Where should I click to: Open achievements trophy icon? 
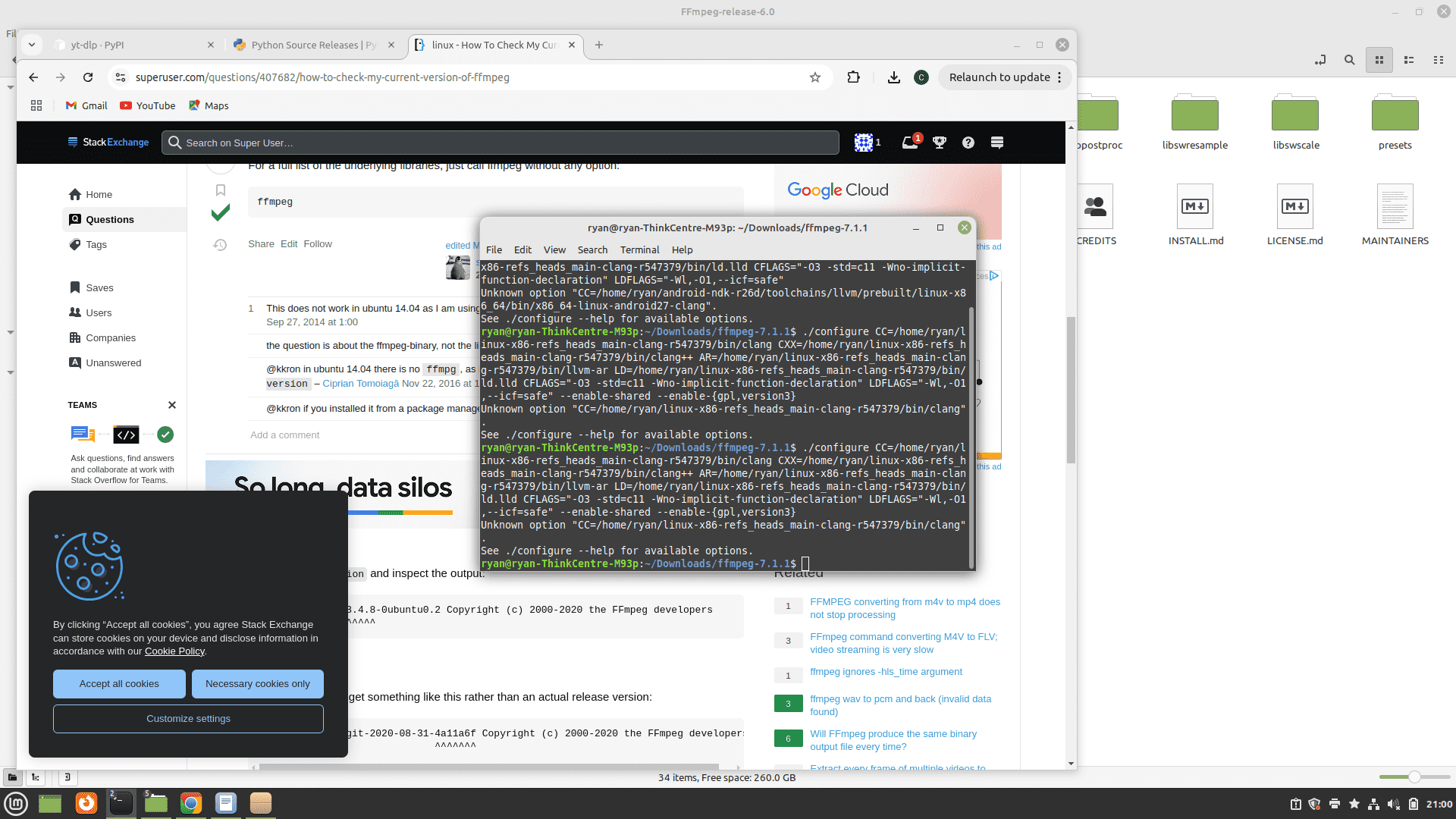[940, 143]
